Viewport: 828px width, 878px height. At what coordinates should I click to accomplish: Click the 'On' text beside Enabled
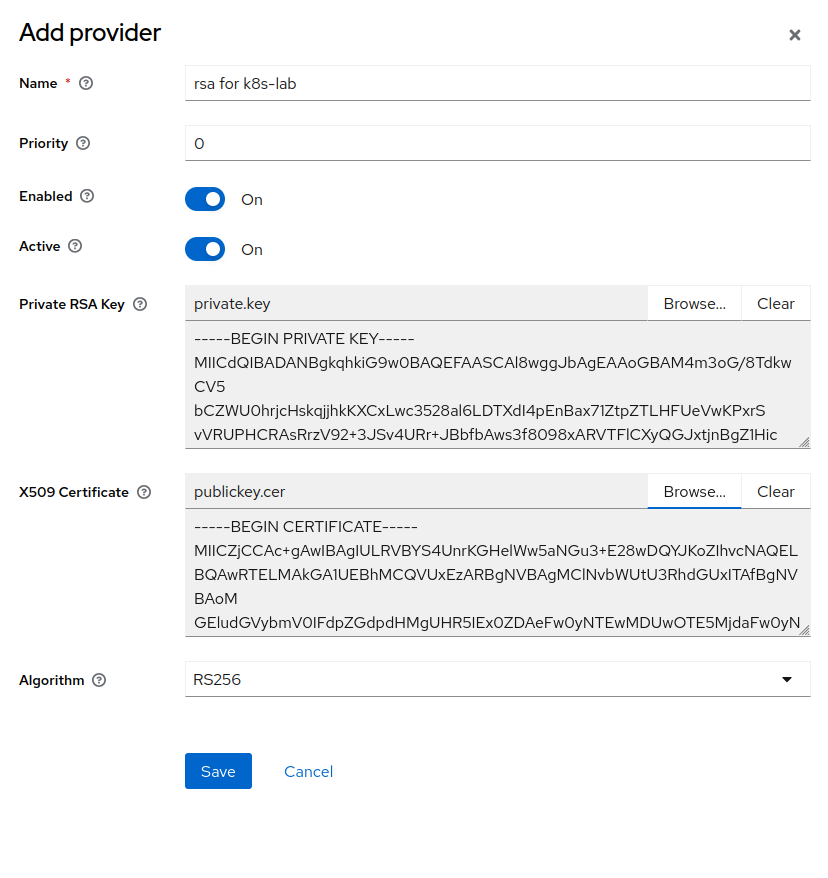[252, 200]
